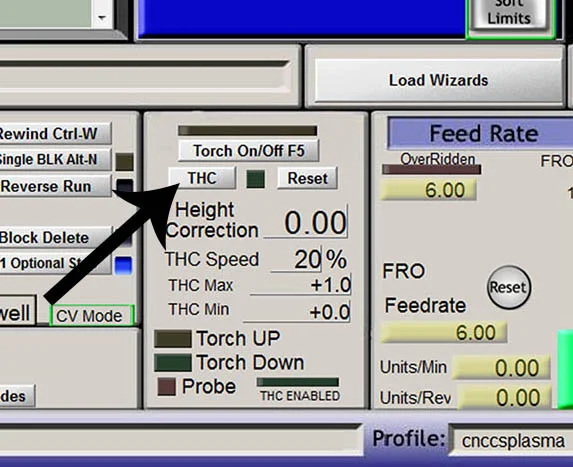
Task: Click Reset next to the THC button
Action: (307, 178)
